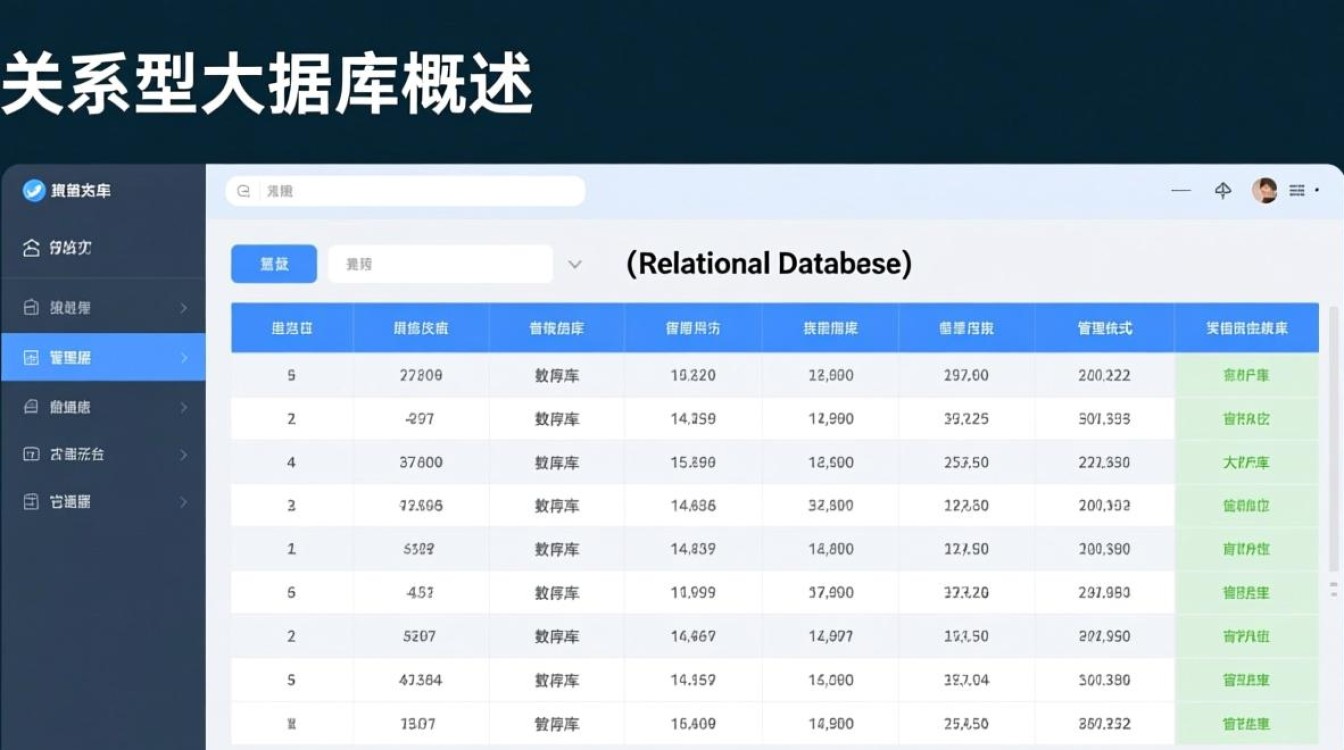
Task: Open the filter dropdown next to the blue button
Action: (574, 264)
